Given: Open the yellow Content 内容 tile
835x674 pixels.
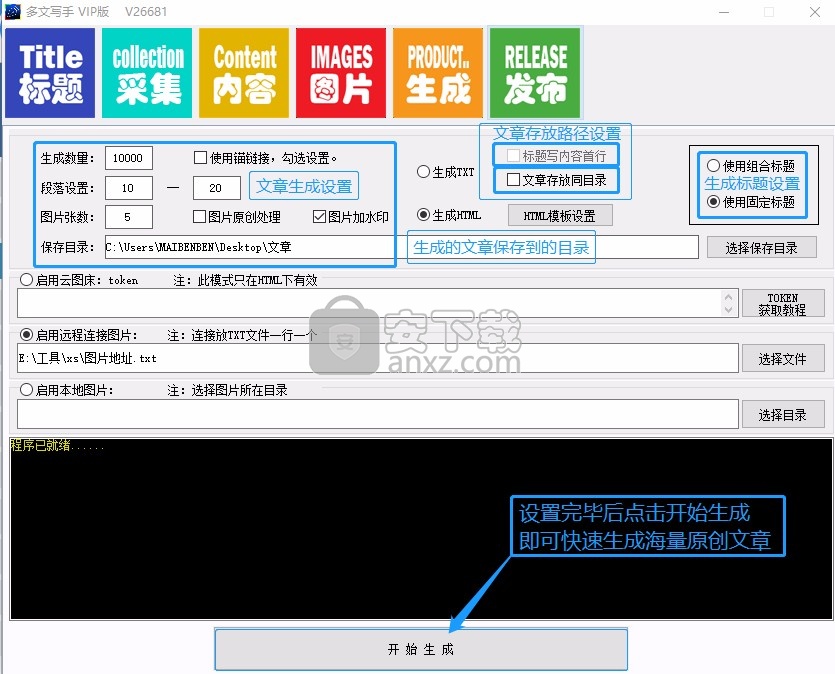Looking at the screenshot, I should [245, 73].
